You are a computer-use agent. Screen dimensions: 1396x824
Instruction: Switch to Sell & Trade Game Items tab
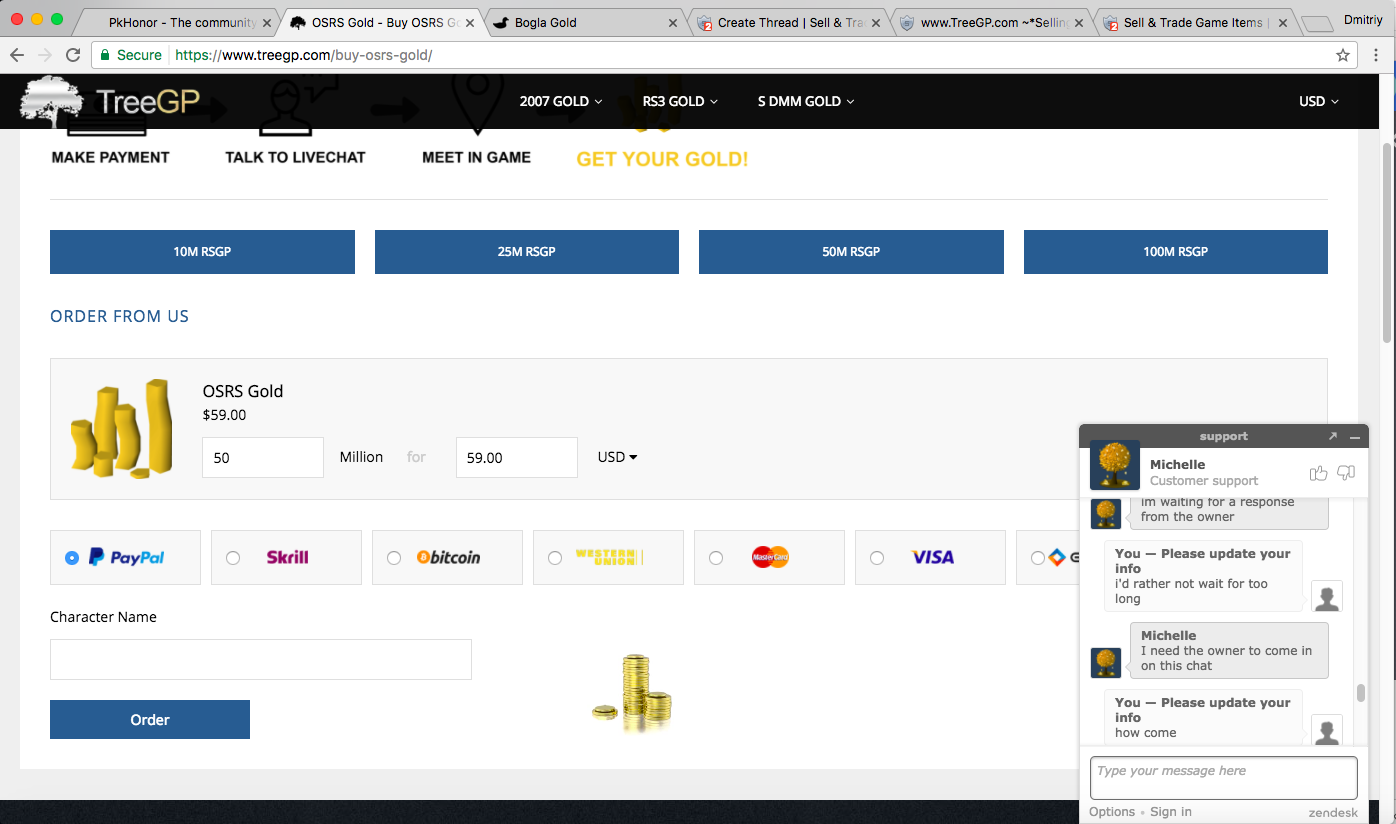[1195, 22]
